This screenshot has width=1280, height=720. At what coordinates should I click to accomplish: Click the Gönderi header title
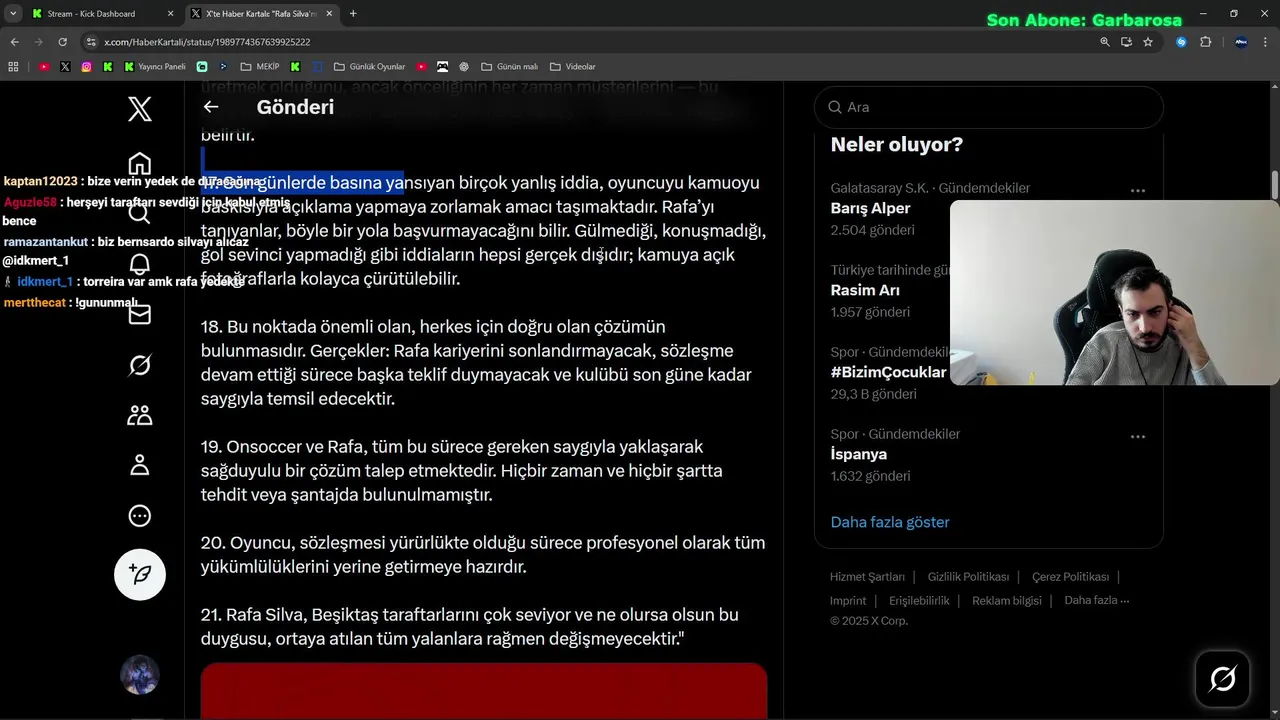pyautogui.click(x=295, y=107)
